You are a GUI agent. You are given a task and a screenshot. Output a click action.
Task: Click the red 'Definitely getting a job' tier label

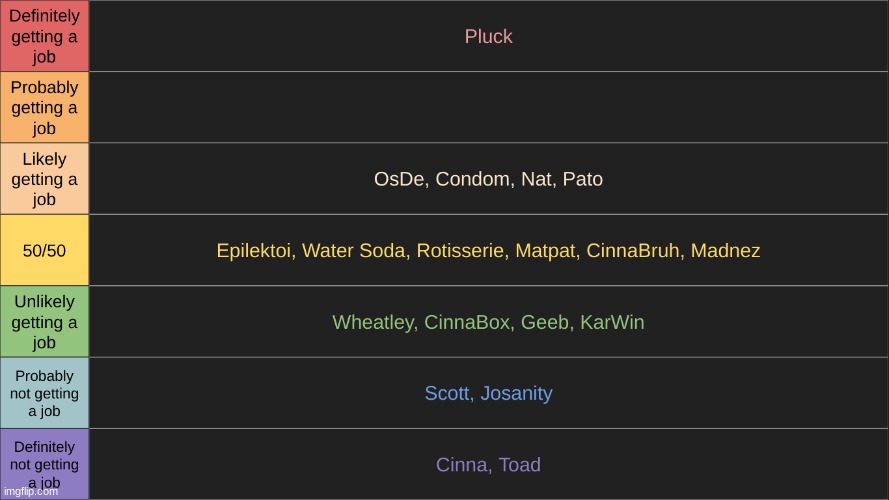coord(44,36)
